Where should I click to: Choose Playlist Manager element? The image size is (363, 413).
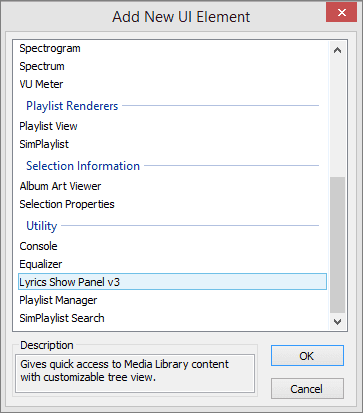pyautogui.click(x=58, y=300)
